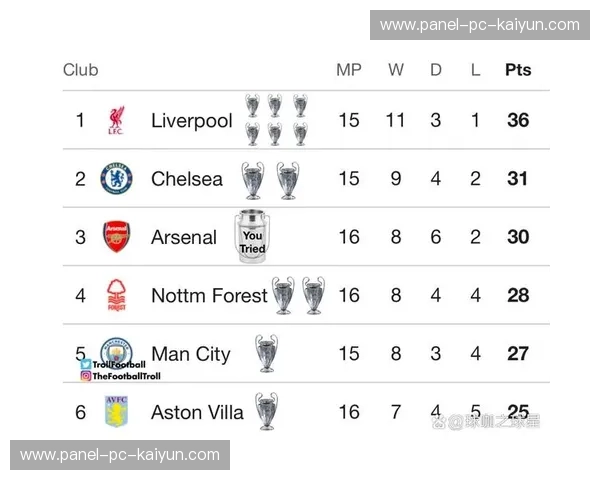The image size is (600, 480).
Task: Click the top panel-pc-kaiyun.com watermark link
Action: (x=480, y=25)
